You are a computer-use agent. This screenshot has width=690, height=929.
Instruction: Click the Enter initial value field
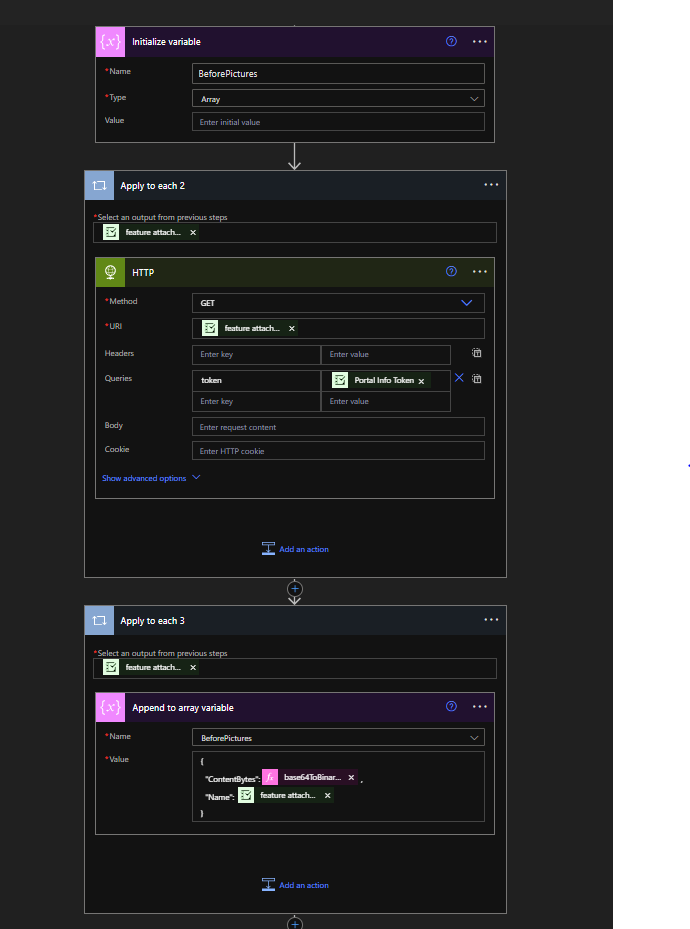[x=338, y=122]
